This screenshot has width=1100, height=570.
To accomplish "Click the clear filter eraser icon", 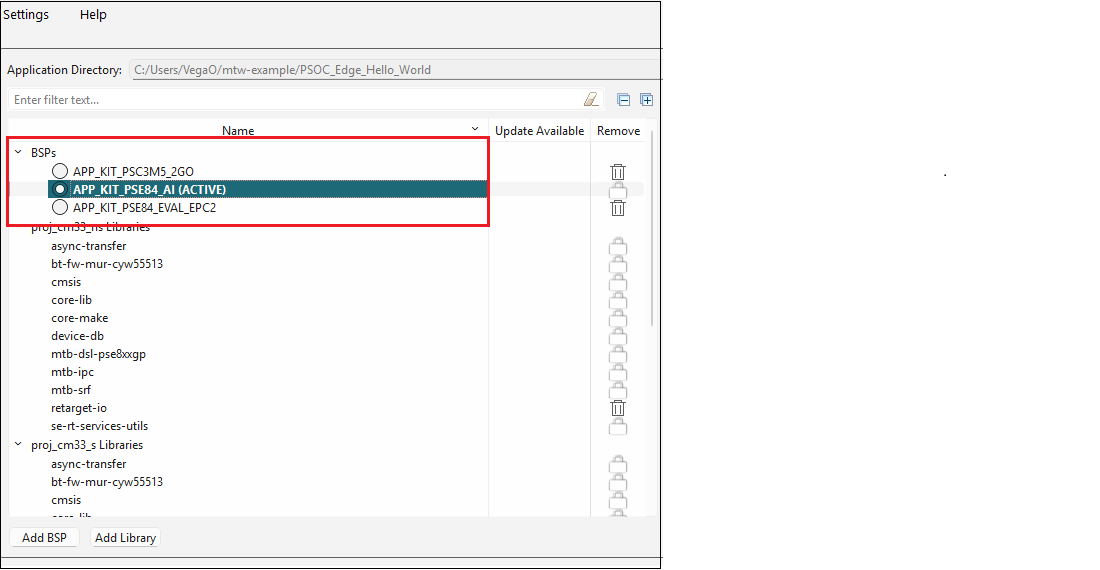I will [x=591, y=99].
